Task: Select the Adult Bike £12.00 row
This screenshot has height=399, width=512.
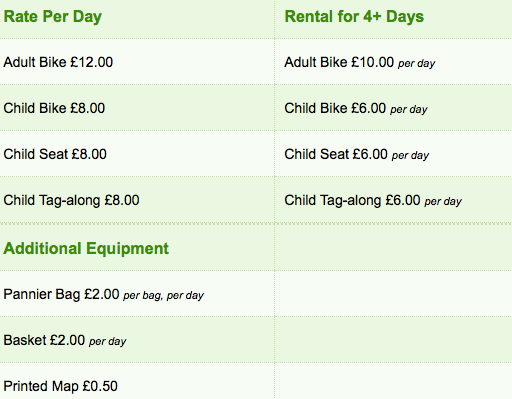Action: pyautogui.click(x=256, y=62)
